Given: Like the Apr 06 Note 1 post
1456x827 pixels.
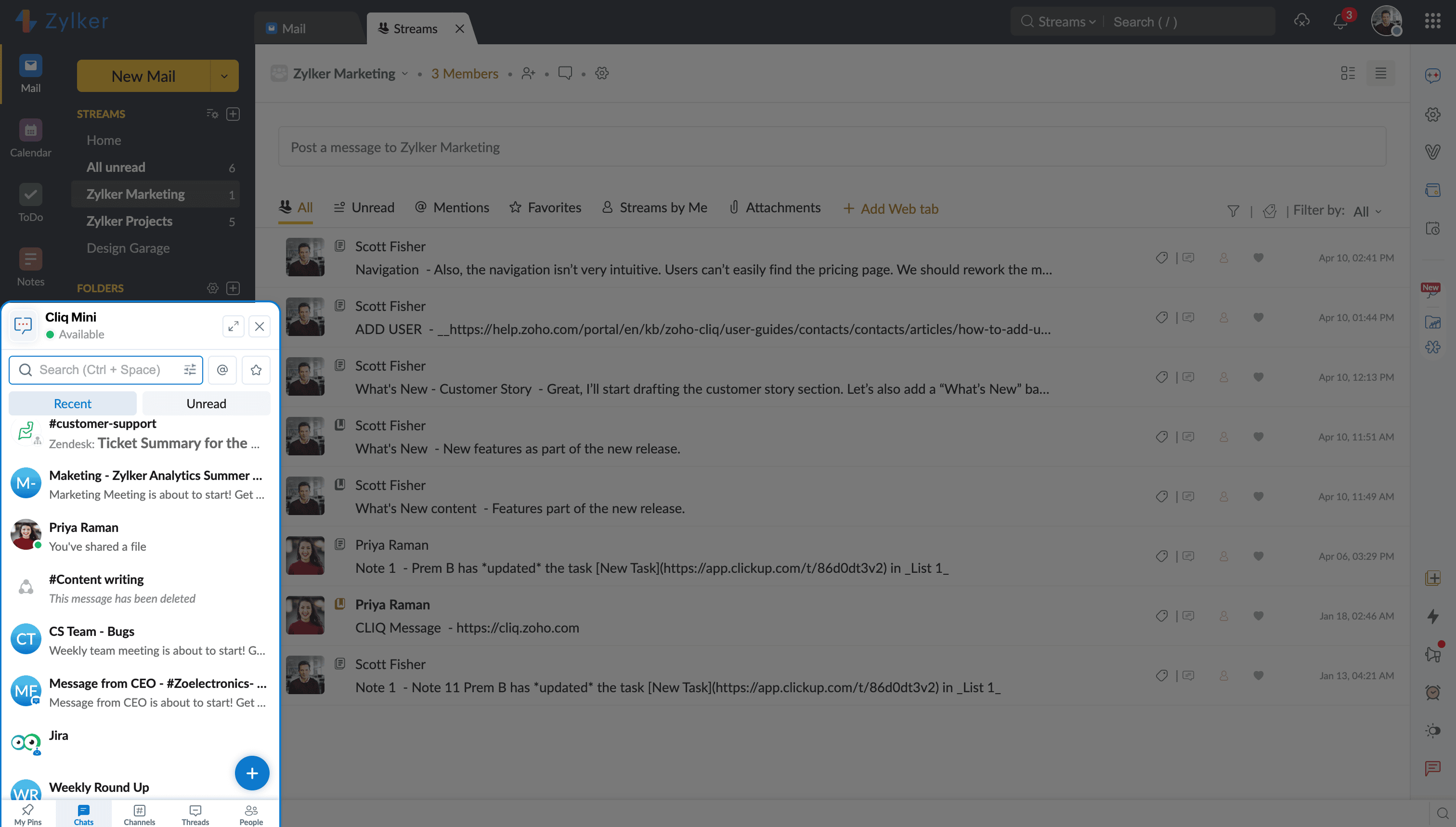Looking at the screenshot, I should [1258, 556].
